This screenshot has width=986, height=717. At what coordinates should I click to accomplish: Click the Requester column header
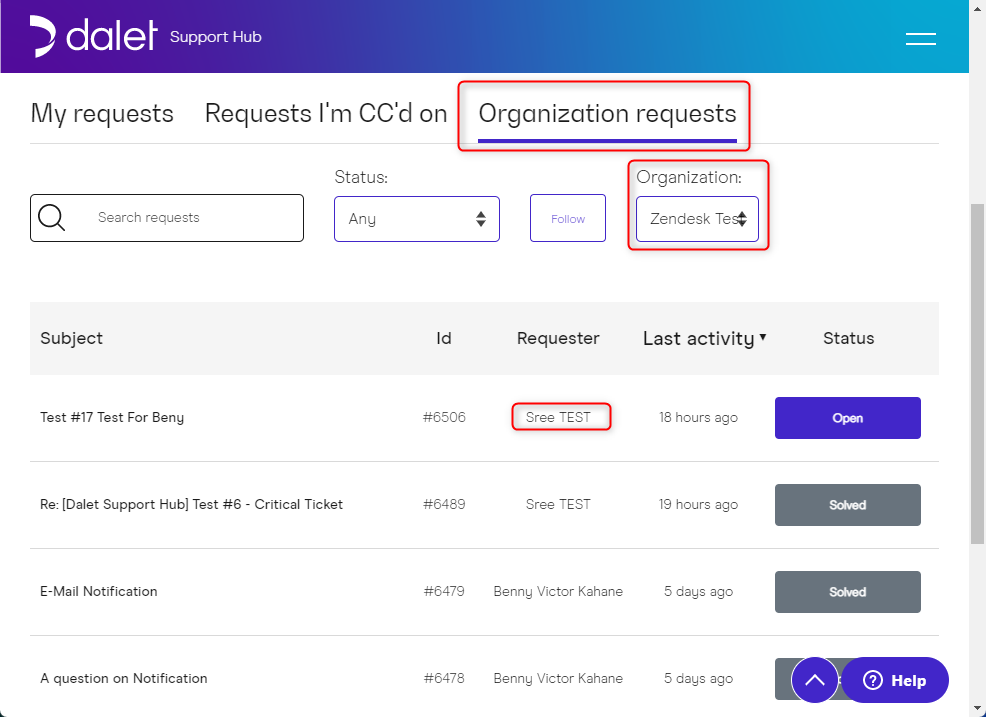(558, 338)
